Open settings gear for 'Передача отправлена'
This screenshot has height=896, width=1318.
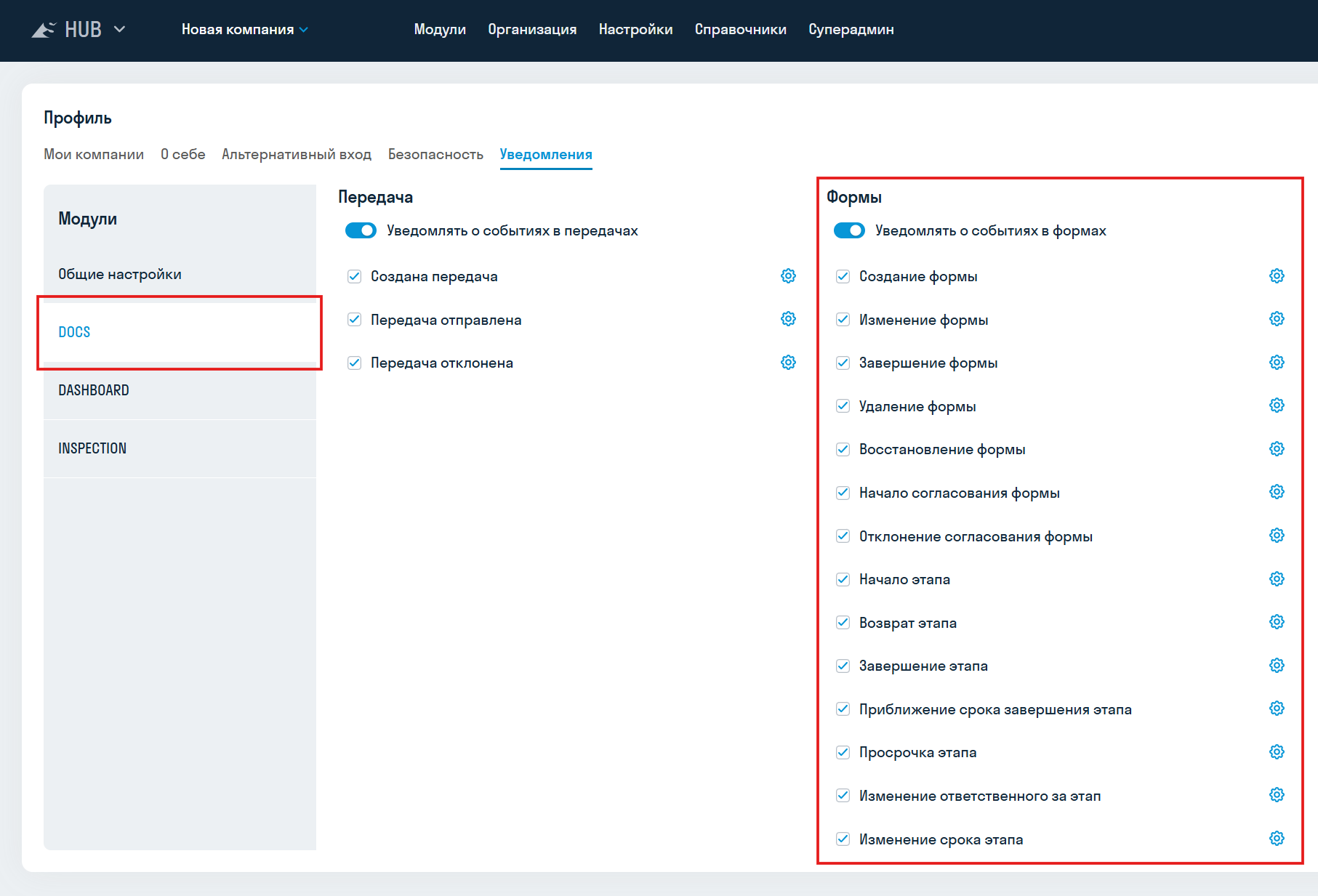(788, 319)
